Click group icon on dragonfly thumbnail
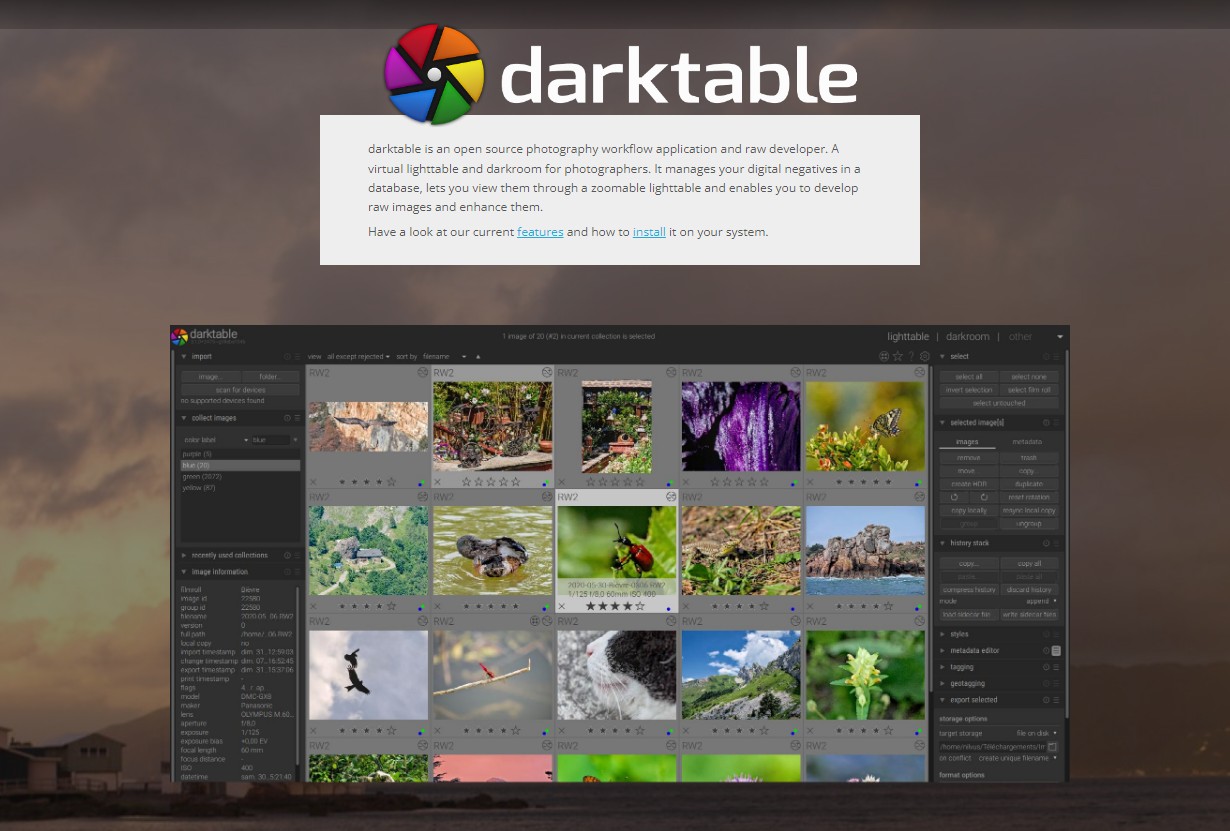 pos(535,621)
